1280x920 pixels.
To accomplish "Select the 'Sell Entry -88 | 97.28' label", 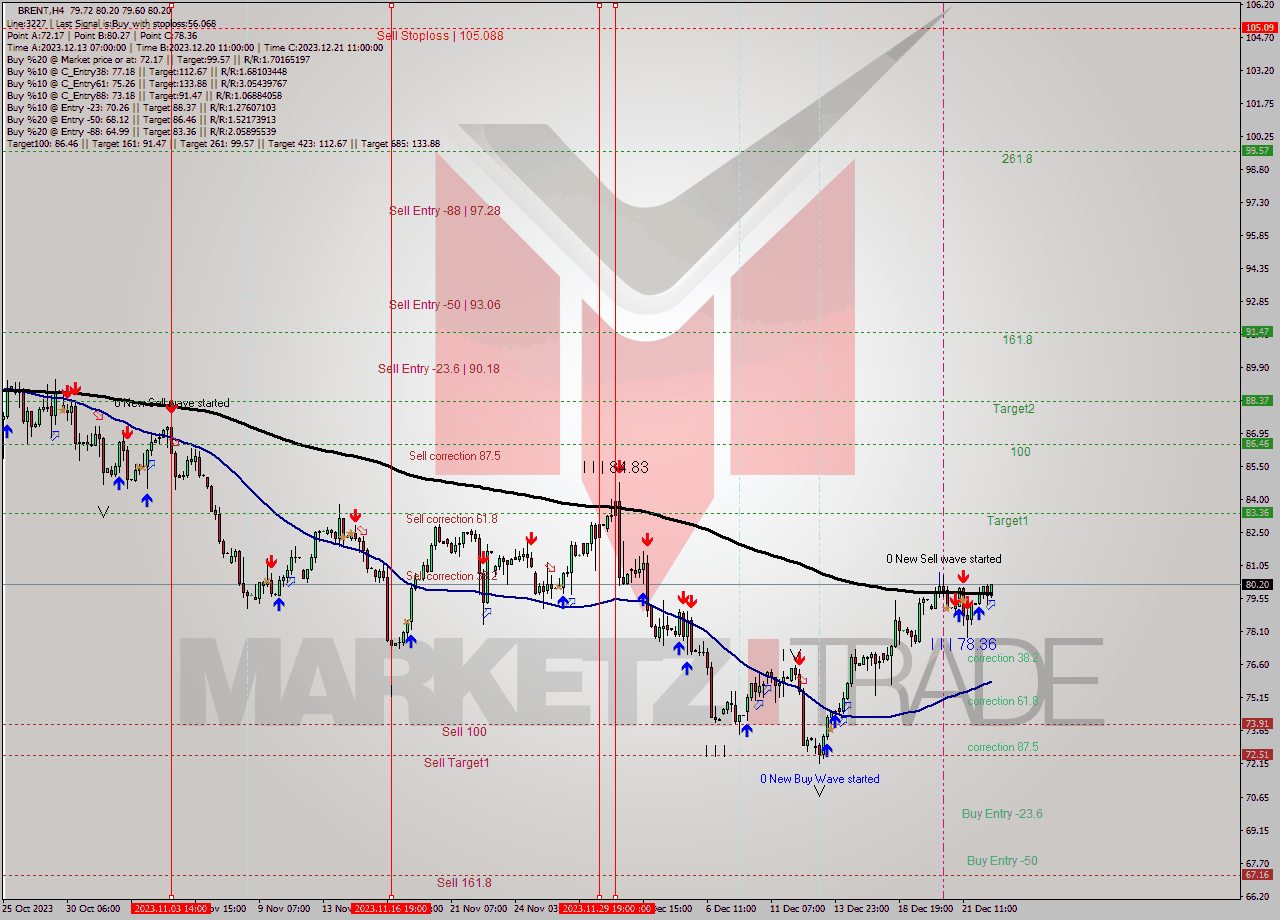I will pos(445,210).
